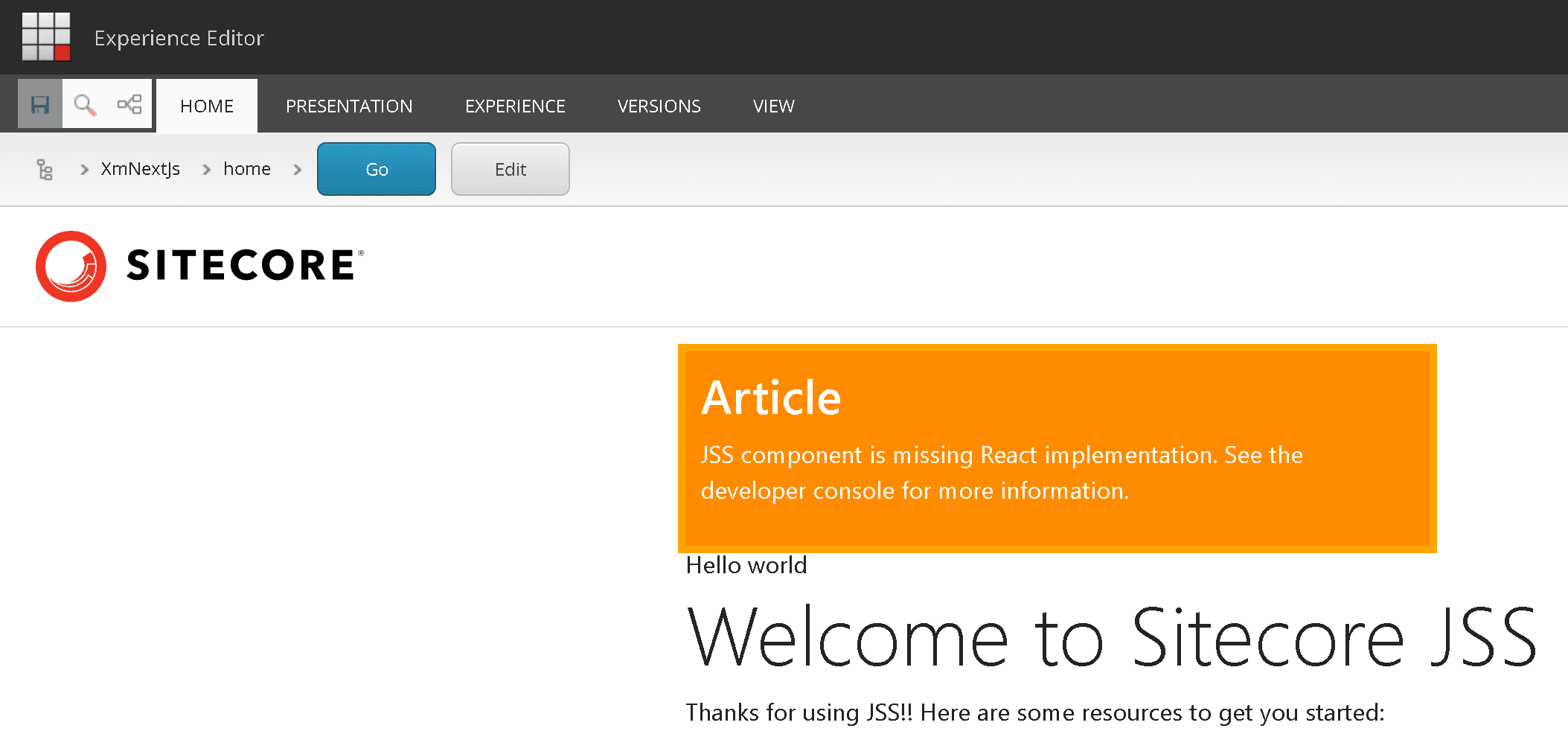Open the Sitecore launchpad grid icon
1568x740 pixels.
coord(46,36)
